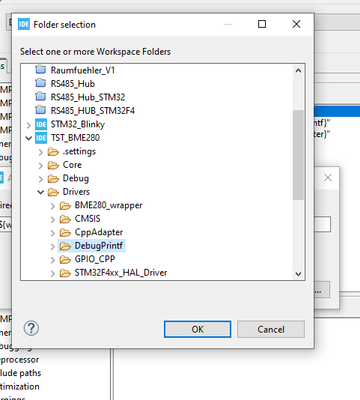
Task: Select the .settings tree label
Action: 79,151
